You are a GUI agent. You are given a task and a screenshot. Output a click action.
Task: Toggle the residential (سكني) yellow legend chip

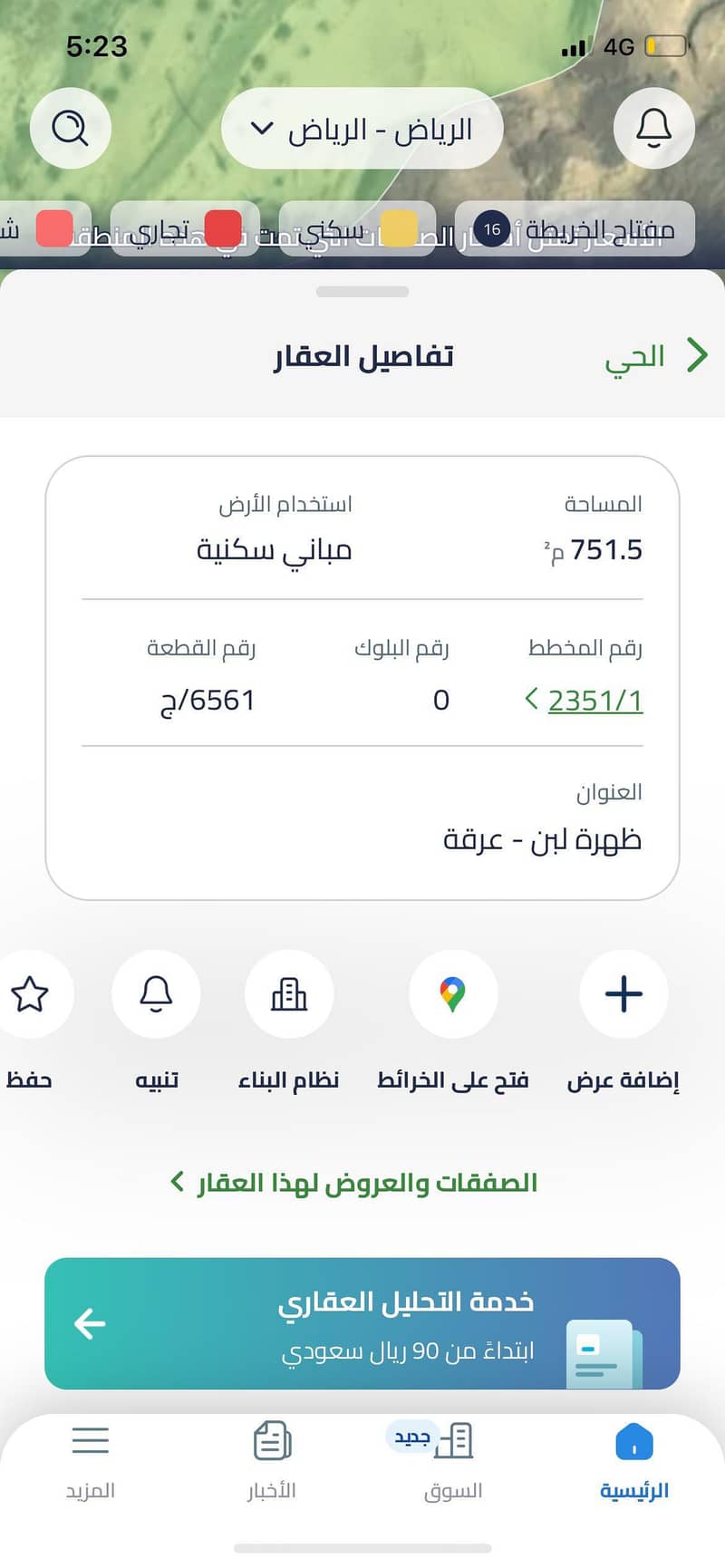pyautogui.click(x=357, y=229)
